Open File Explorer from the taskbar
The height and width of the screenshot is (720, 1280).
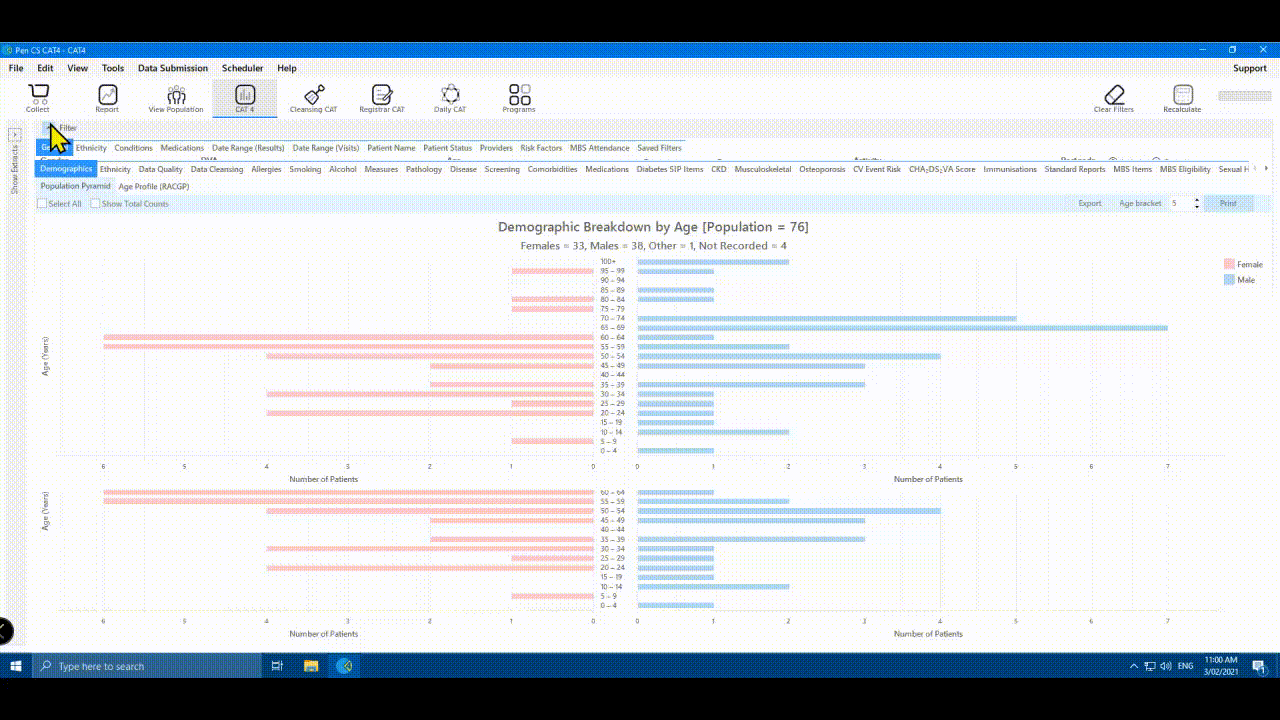311,666
